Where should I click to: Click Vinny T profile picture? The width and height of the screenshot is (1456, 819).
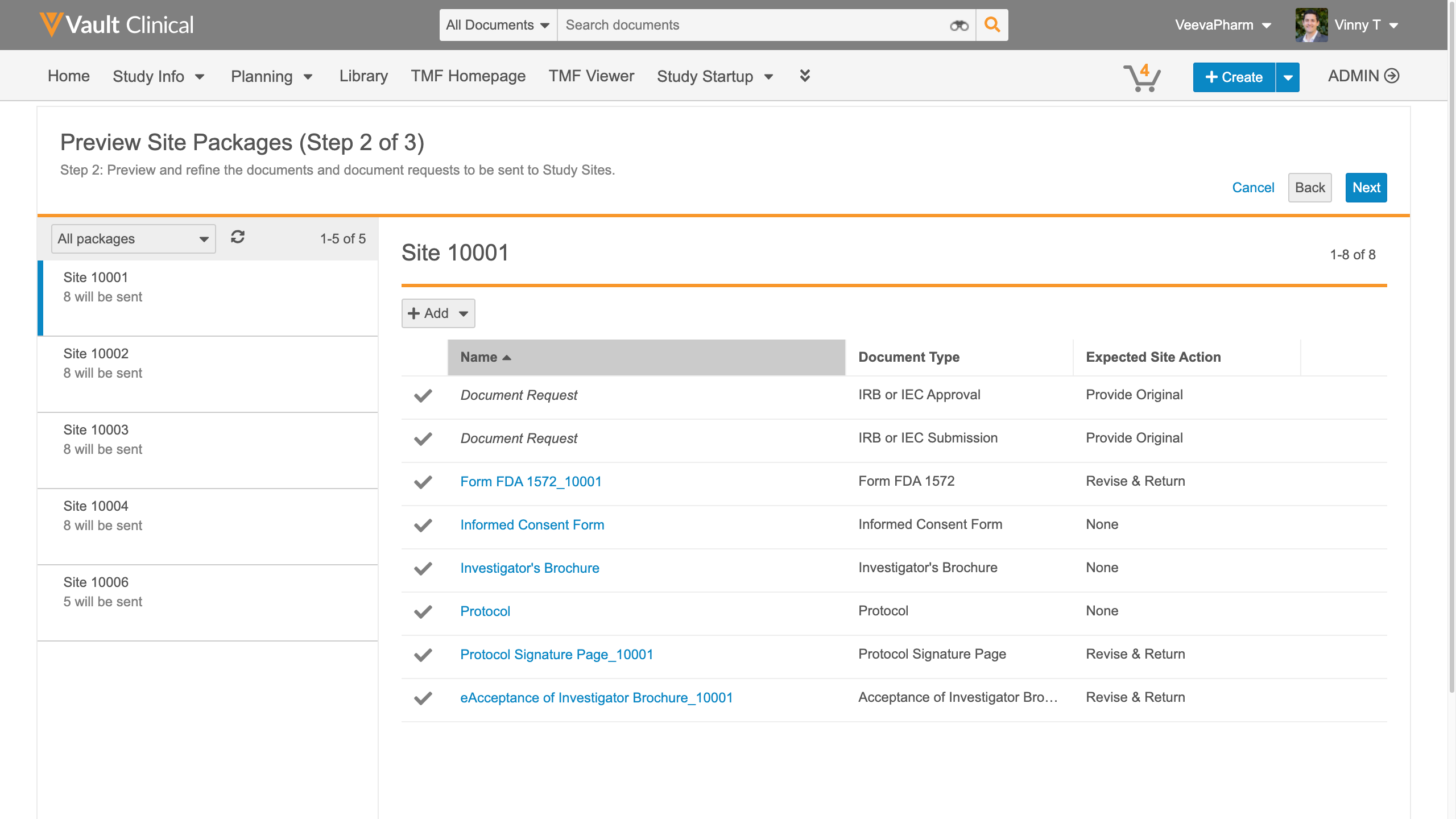click(x=1311, y=25)
